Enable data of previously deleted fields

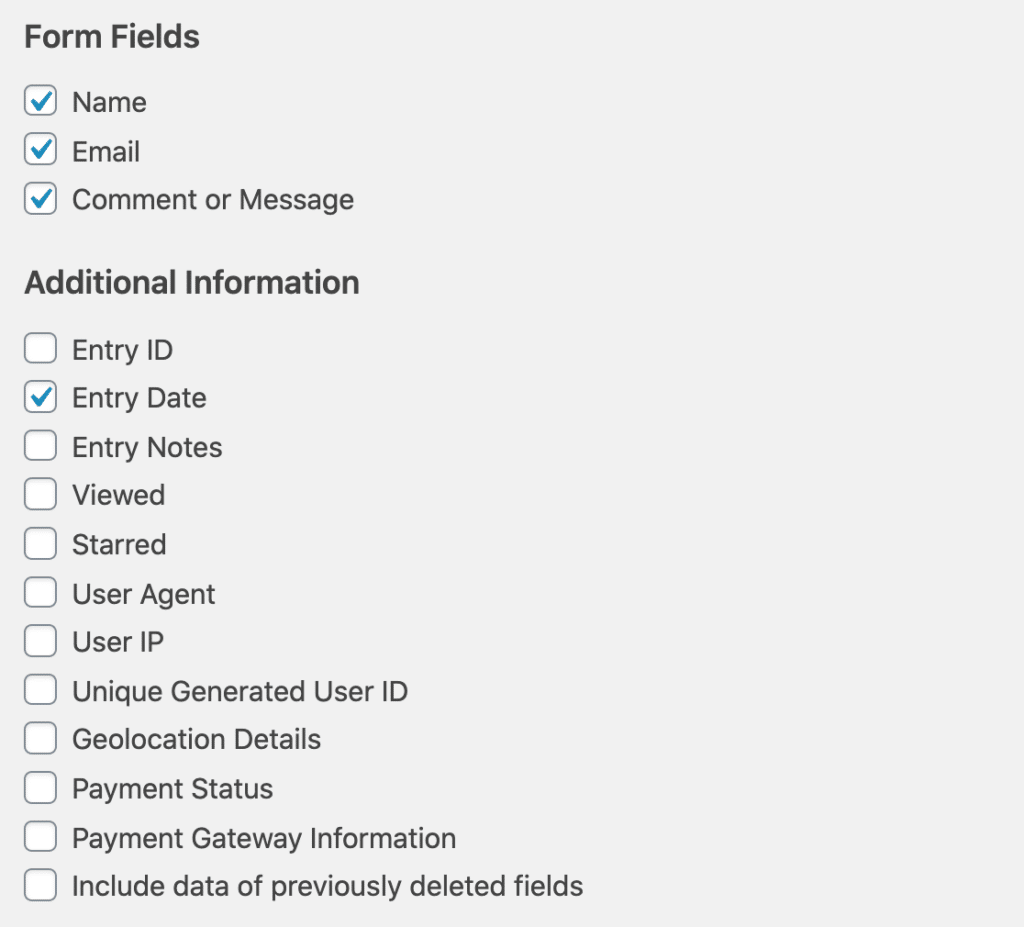40,885
